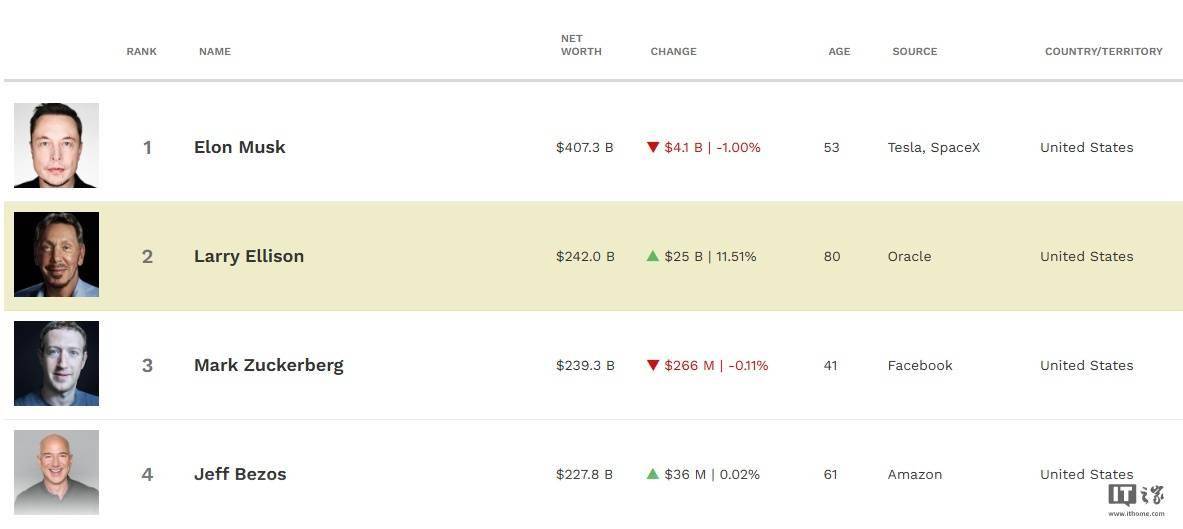
Task: Sort by the AGE column header
Action: (x=839, y=51)
